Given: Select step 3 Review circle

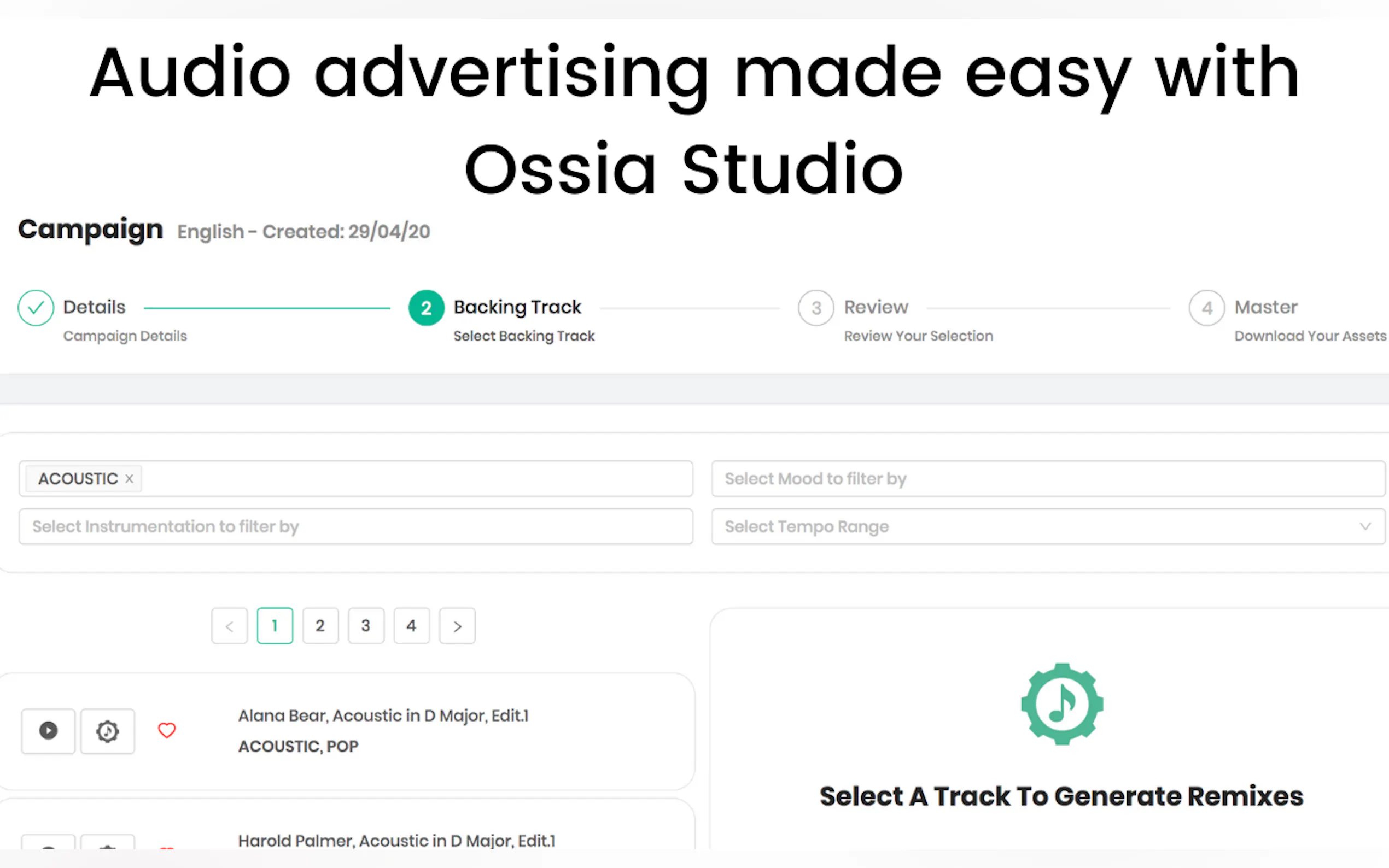Looking at the screenshot, I should (x=816, y=308).
